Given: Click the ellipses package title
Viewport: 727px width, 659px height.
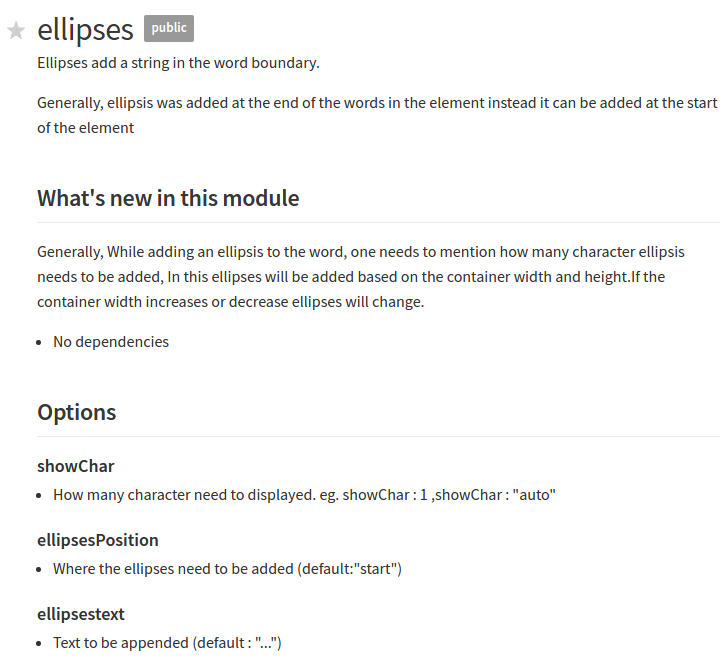Looking at the screenshot, I should click(85, 30).
